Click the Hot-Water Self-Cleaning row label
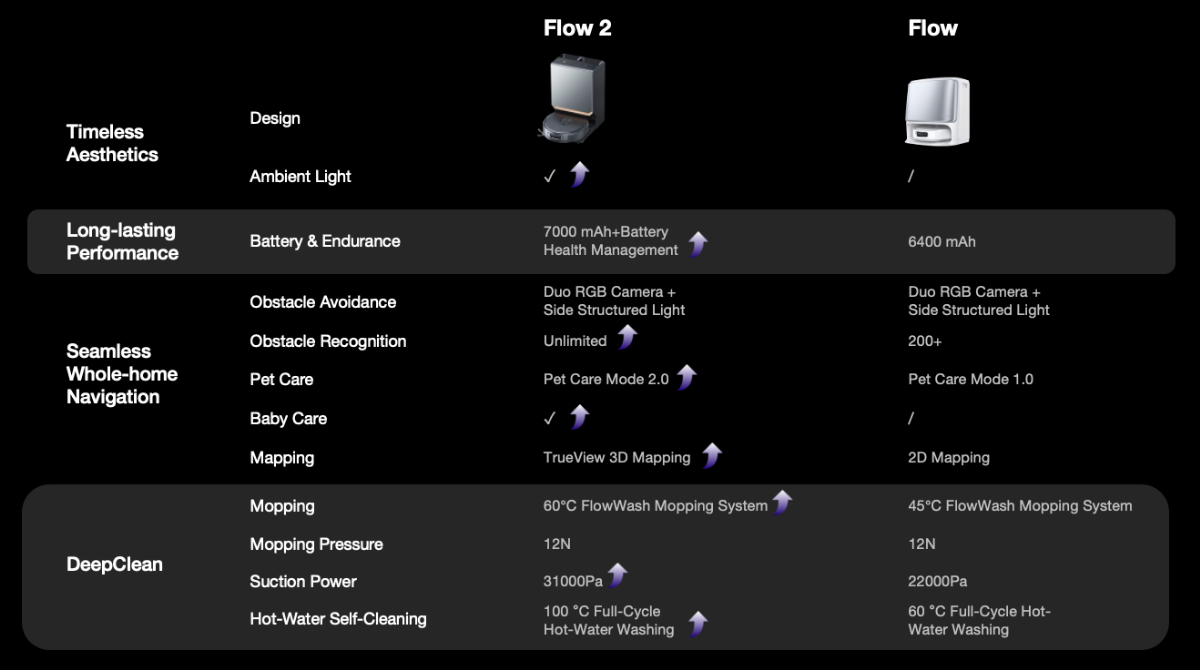Viewport: 1200px width, 670px height. [x=338, y=619]
